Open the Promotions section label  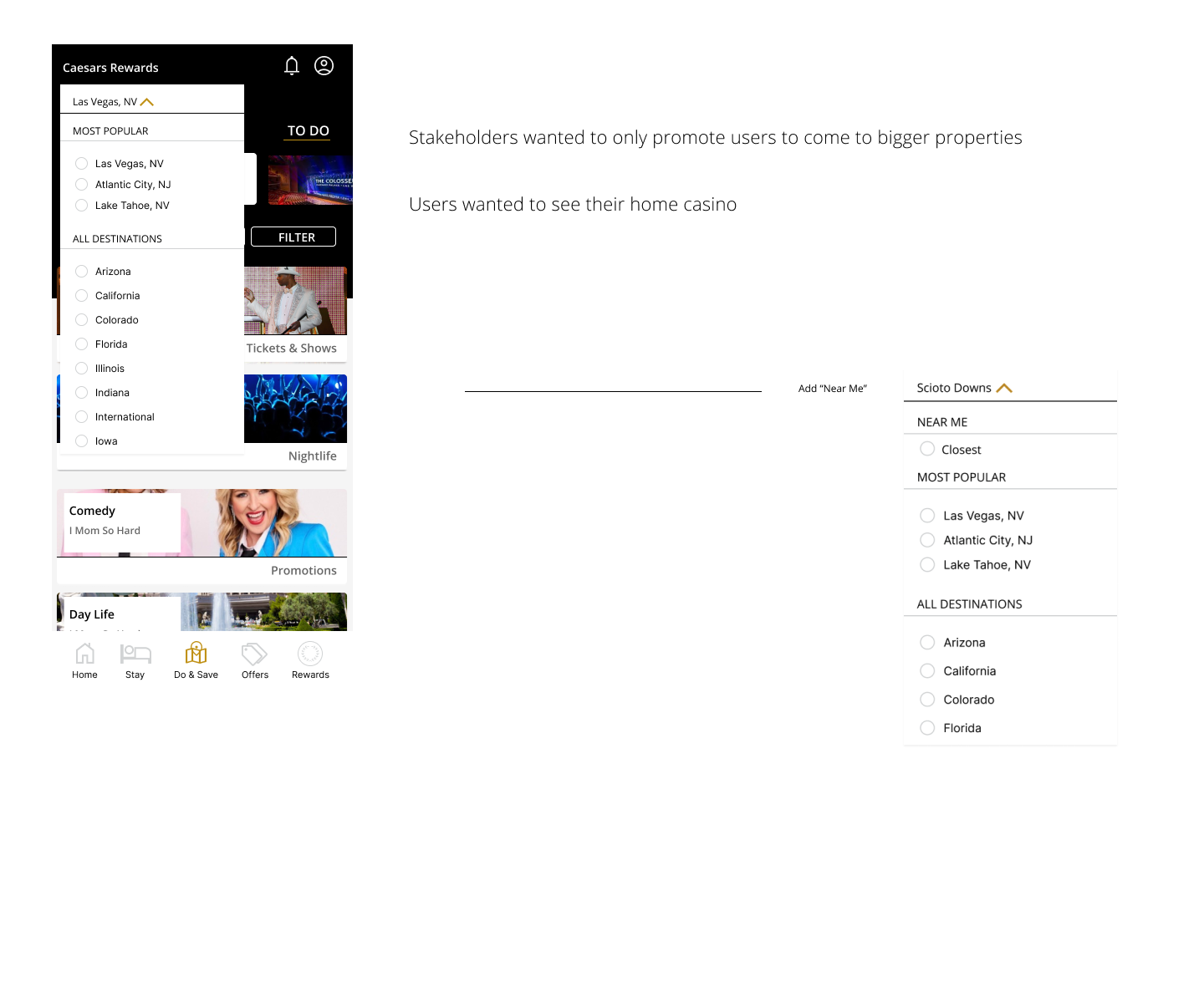(304, 571)
